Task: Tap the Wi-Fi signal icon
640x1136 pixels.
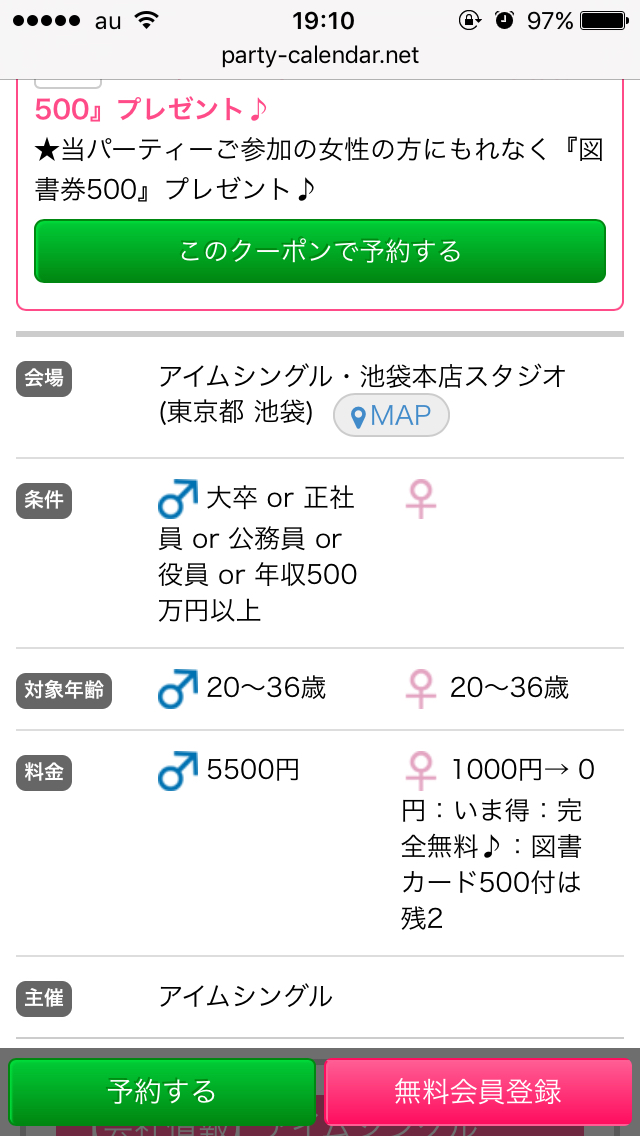Action: 147,20
